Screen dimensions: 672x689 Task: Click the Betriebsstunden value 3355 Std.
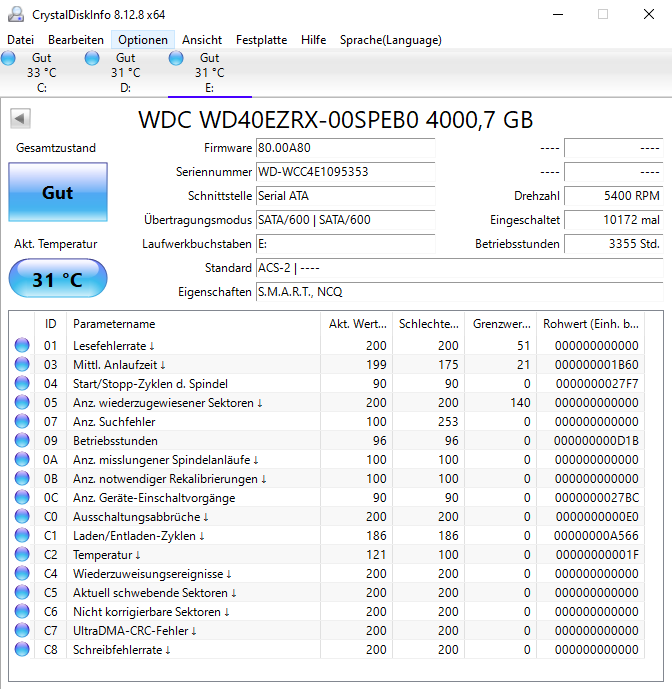(614, 244)
